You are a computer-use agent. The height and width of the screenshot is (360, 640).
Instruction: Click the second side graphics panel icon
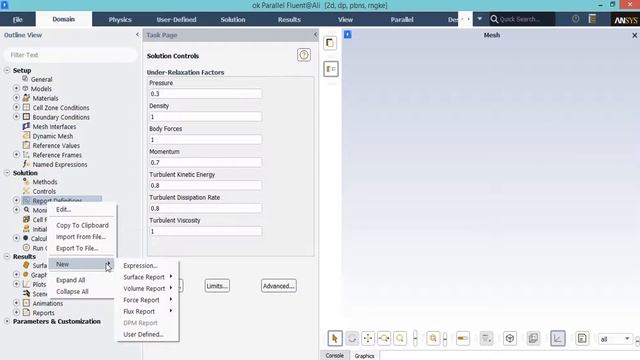(x=331, y=69)
